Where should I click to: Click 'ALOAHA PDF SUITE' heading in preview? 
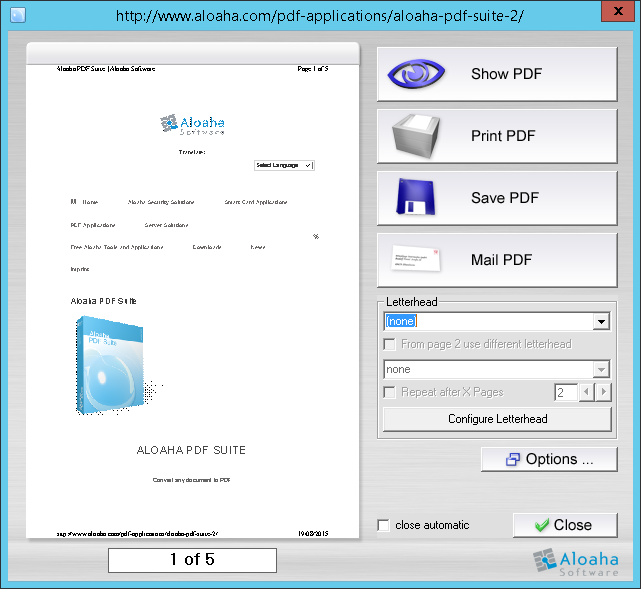coord(191,450)
